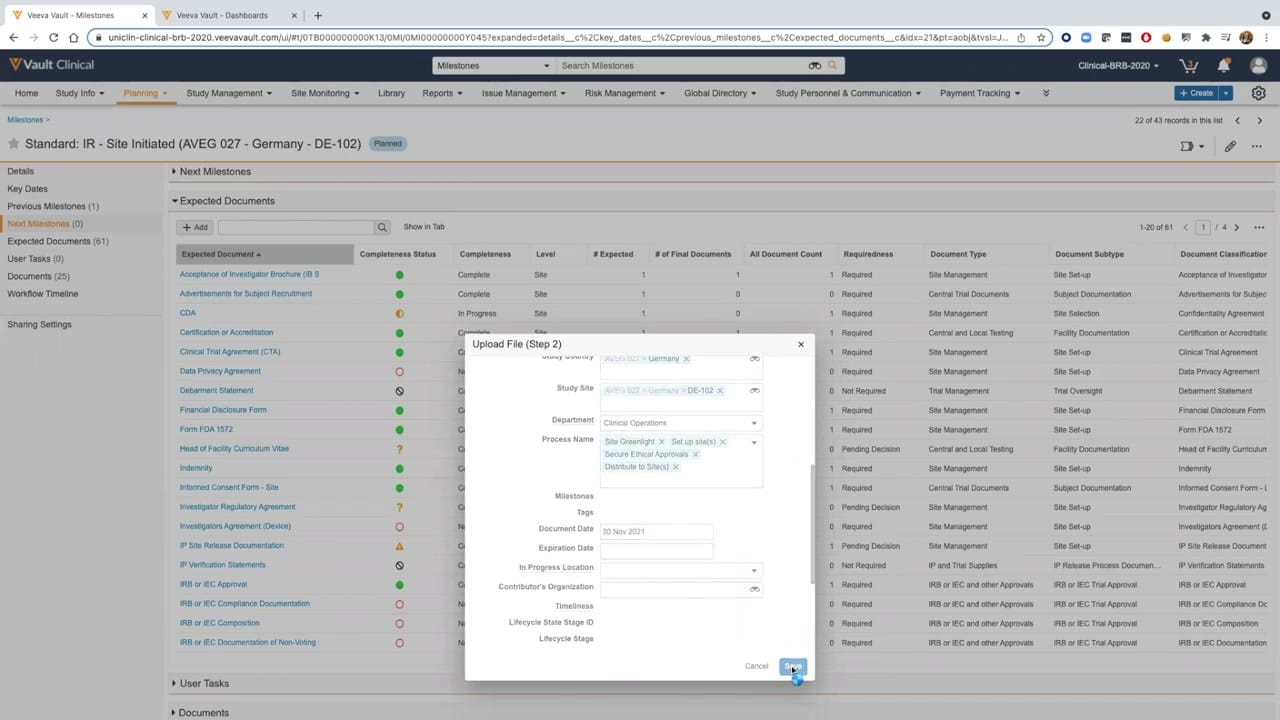Go to previous page of expected documents
1280x720 pixels.
(x=1186, y=228)
